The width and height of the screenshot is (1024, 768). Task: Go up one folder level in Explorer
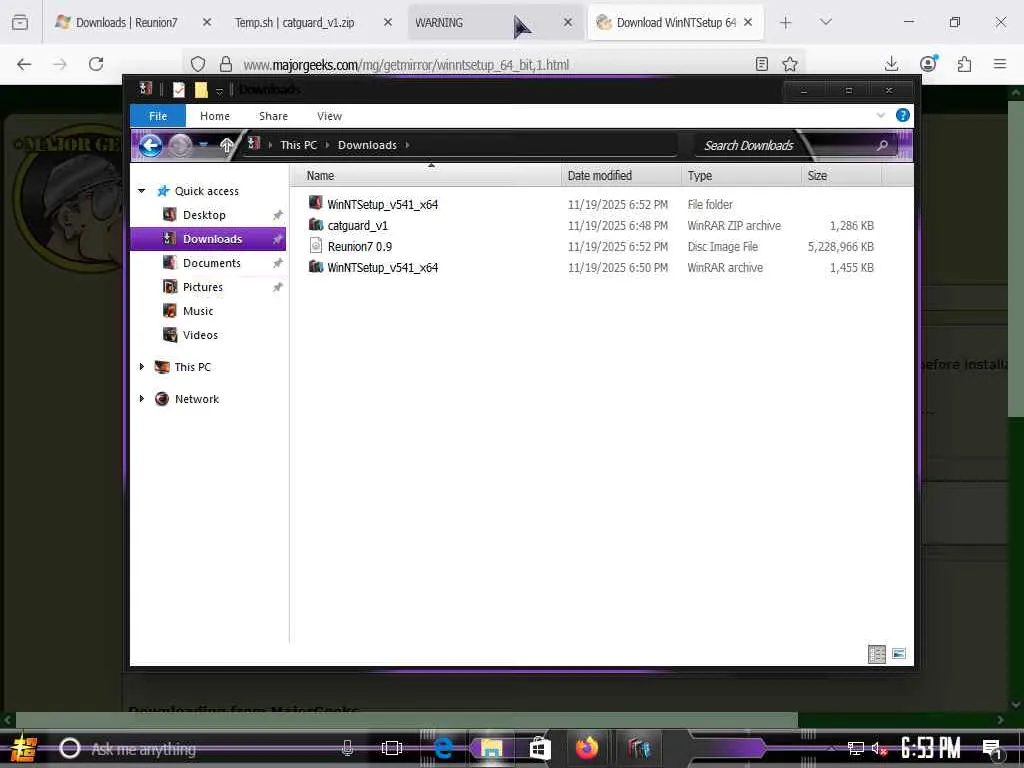[x=226, y=145]
